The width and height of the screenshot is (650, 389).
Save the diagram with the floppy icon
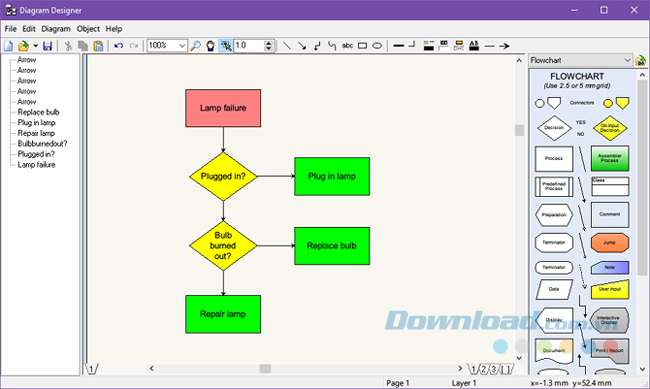[x=48, y=46]
